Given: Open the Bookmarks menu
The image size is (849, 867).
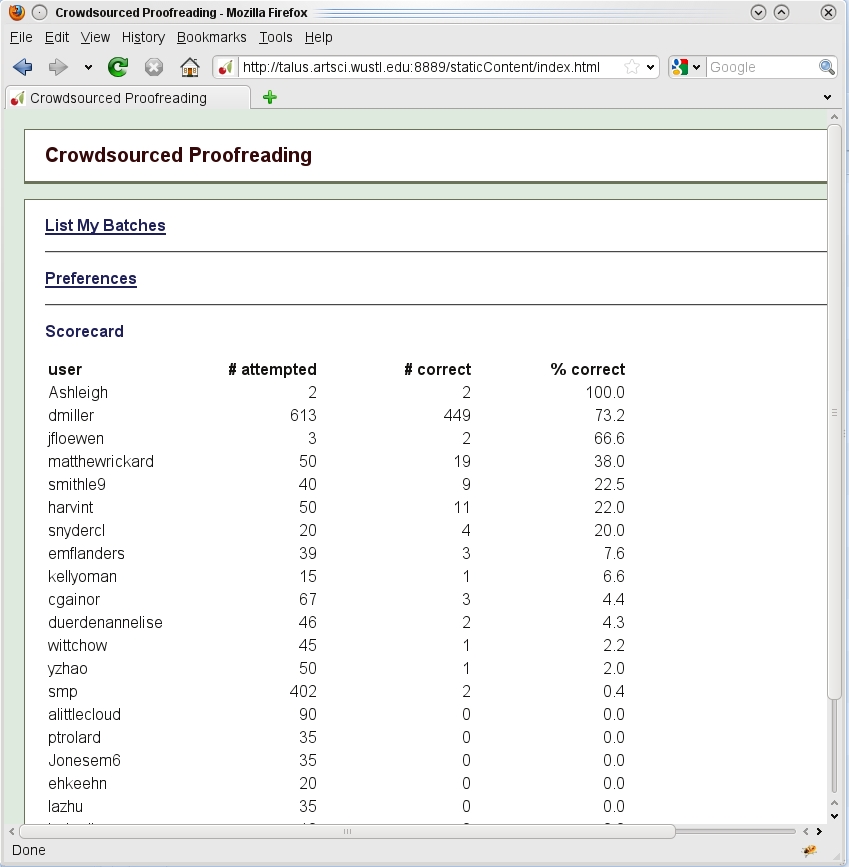Looking at the screenshot, I should (x=211, y=37).
